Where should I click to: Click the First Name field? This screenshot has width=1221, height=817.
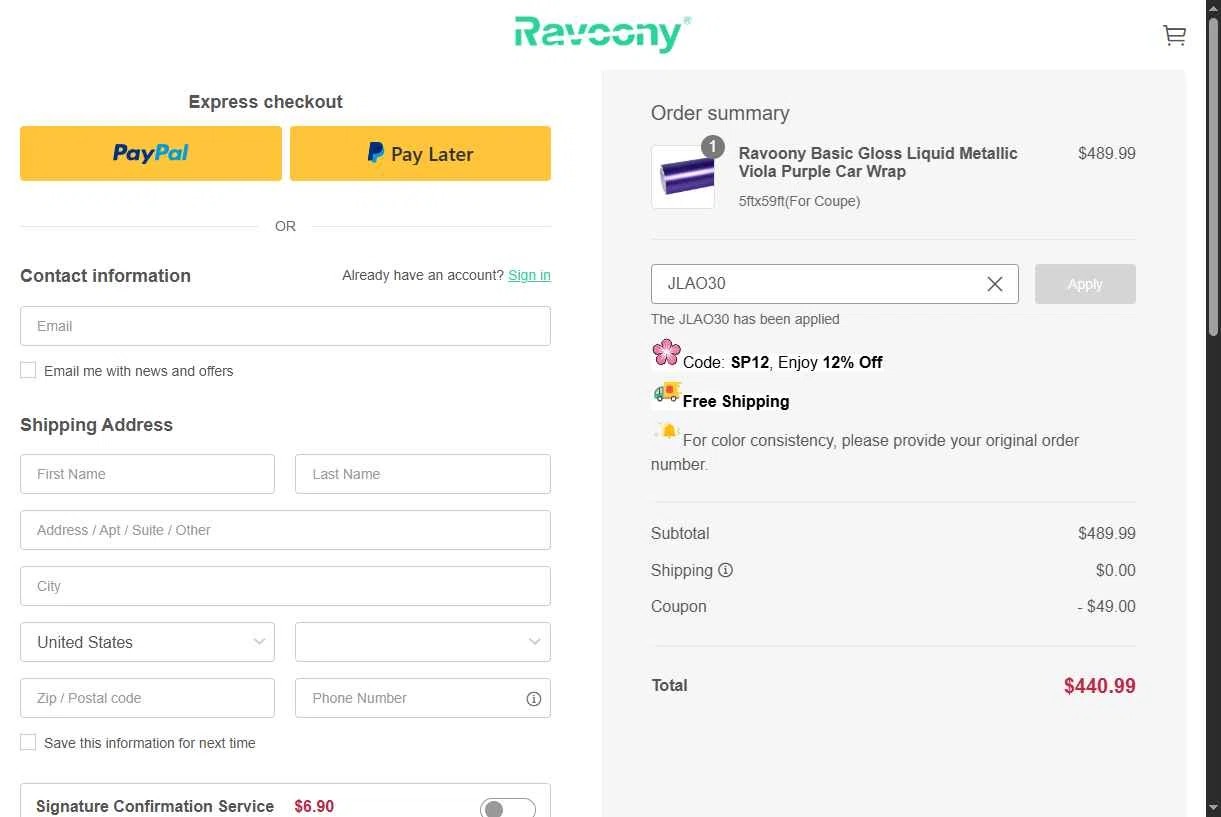147,474
